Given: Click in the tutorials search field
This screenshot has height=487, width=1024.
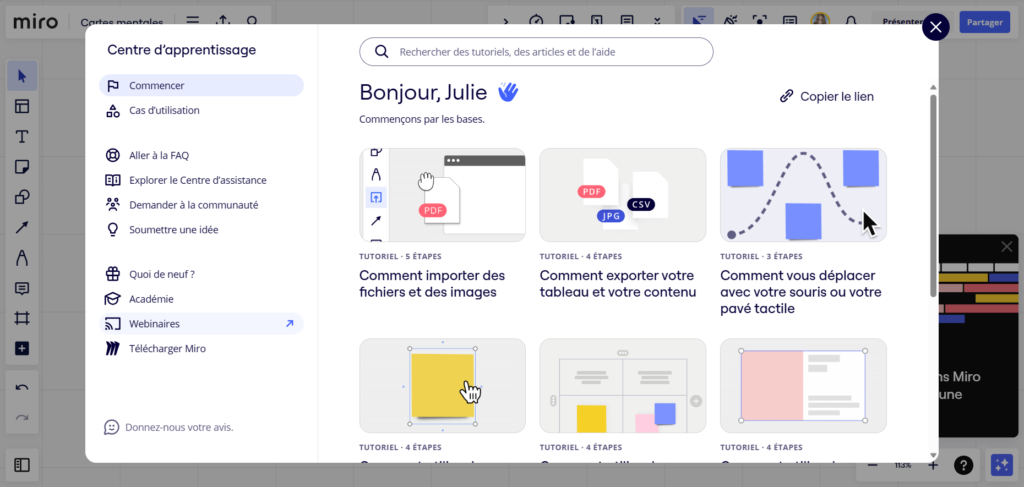Looking at the screenshot, I should click(x=536, y=52).
